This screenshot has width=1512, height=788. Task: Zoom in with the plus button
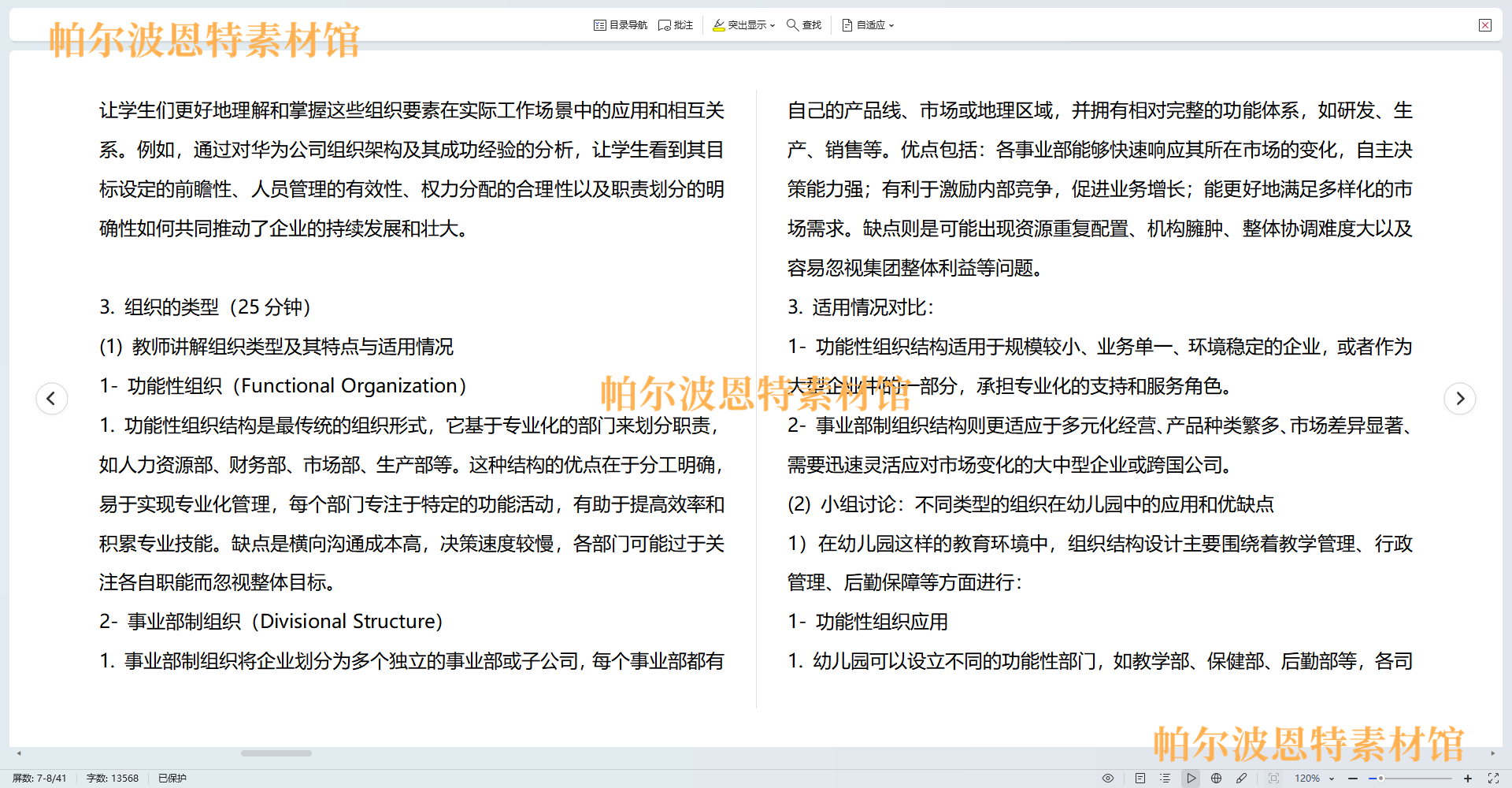click(1468, 778)
